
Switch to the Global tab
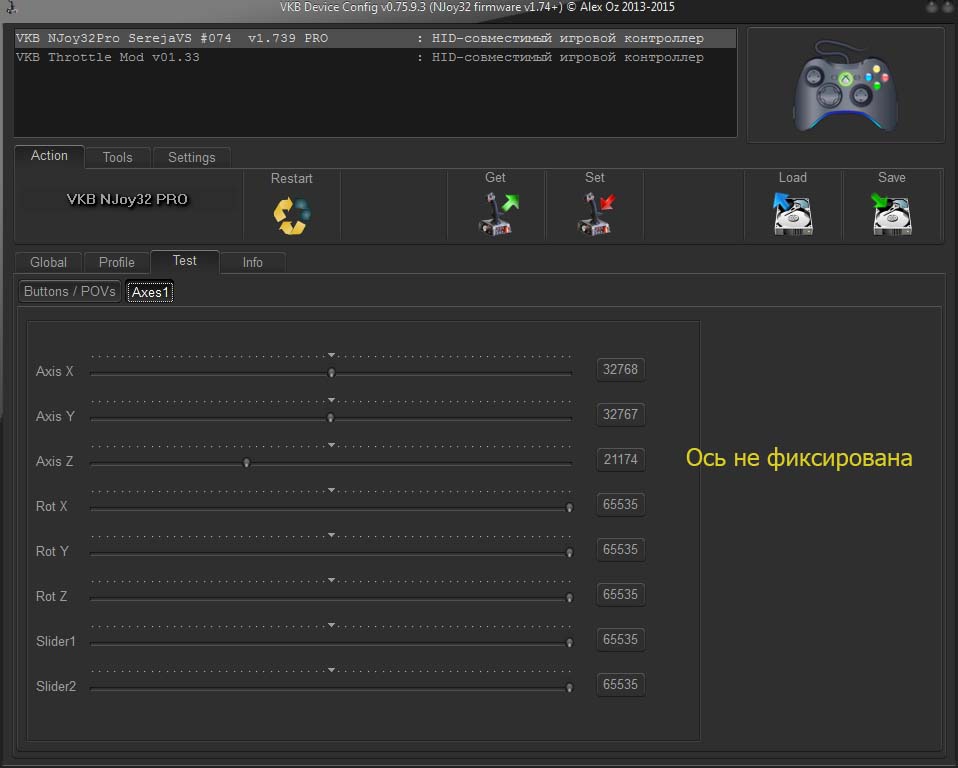pos(48,262)
